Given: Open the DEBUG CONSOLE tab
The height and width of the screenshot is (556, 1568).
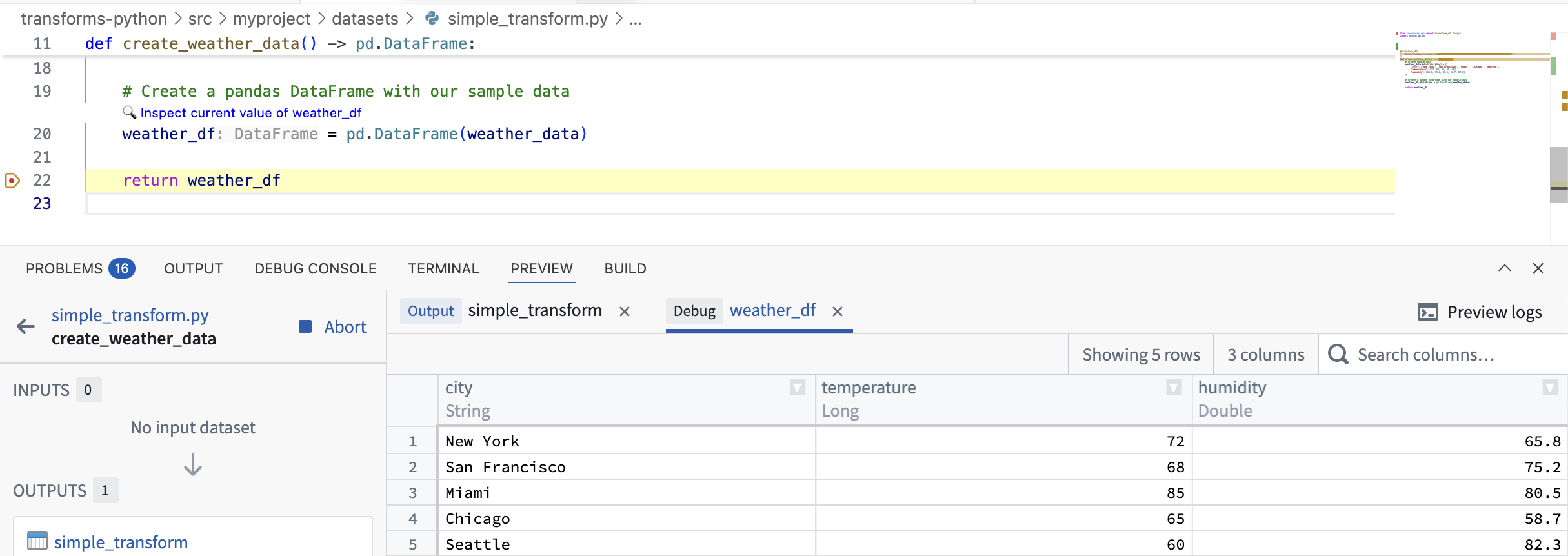Looking at the screenshot, I should click(316, 268).
